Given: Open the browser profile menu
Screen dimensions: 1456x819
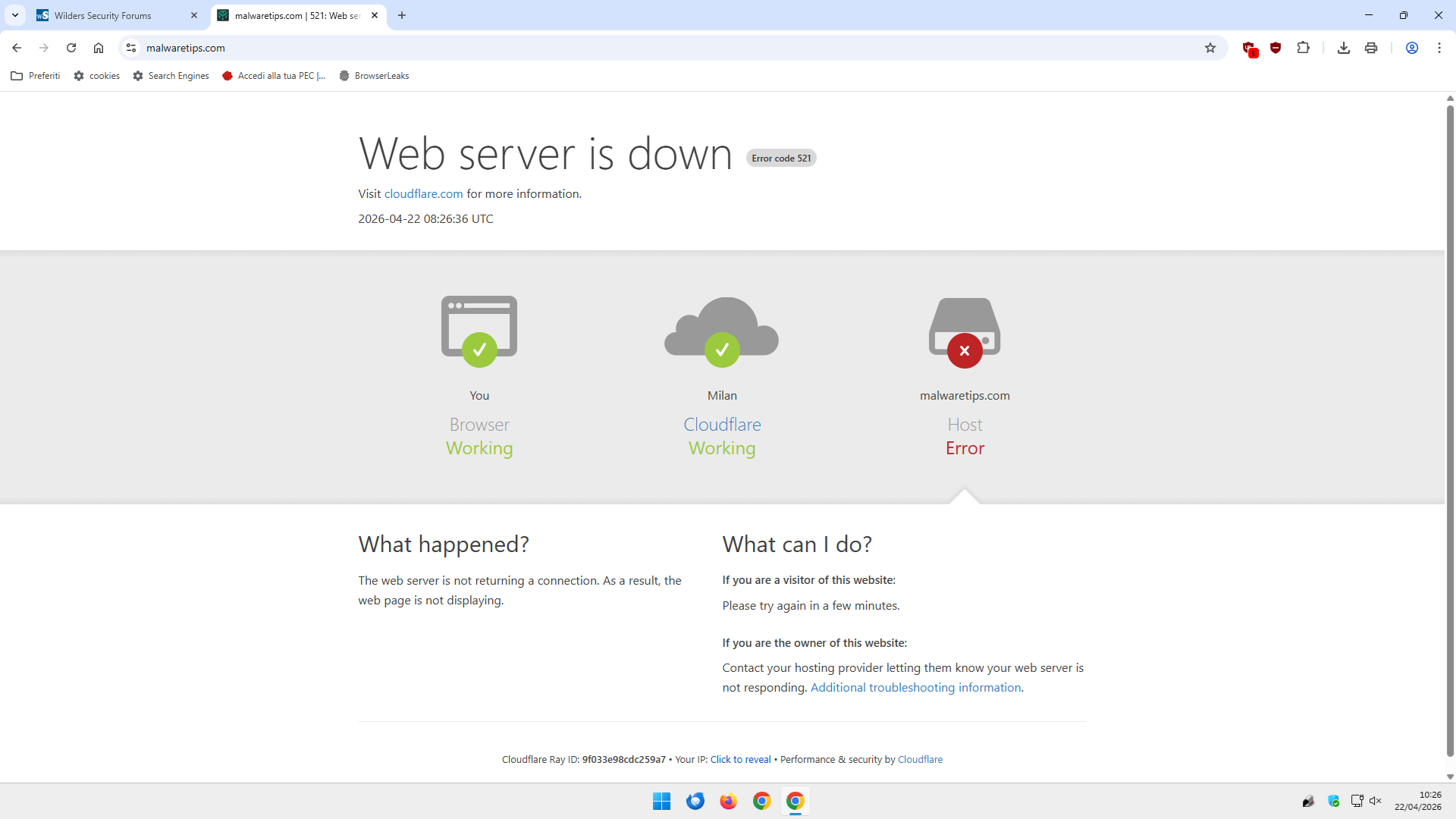Looking at the screenshot, I should [1412, 48].
